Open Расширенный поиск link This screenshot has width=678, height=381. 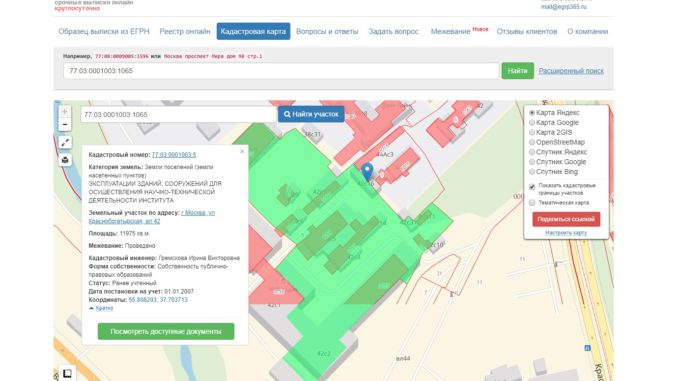pos(571,70)
